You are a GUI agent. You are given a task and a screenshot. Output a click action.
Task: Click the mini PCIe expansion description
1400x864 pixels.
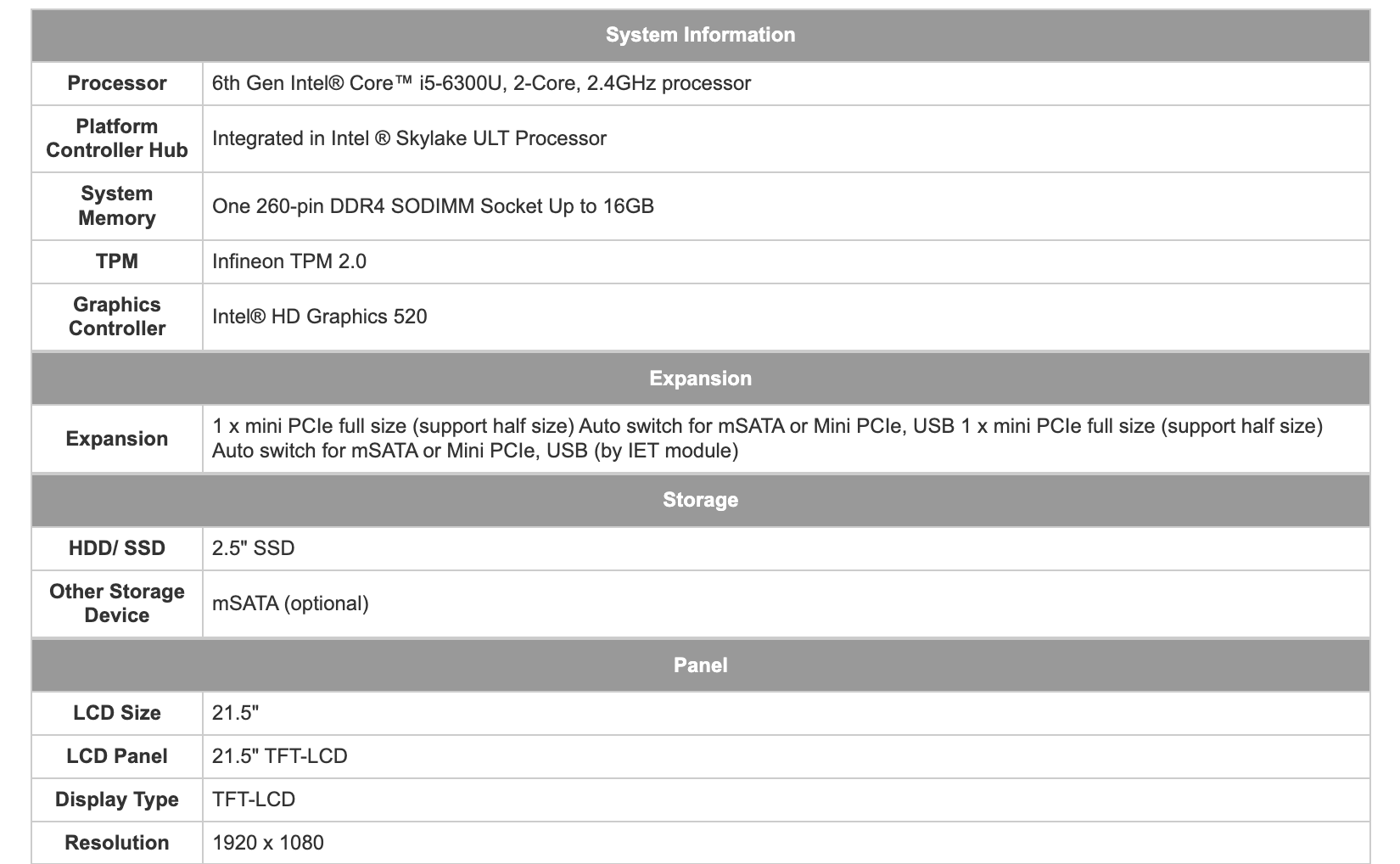[767, 438]
